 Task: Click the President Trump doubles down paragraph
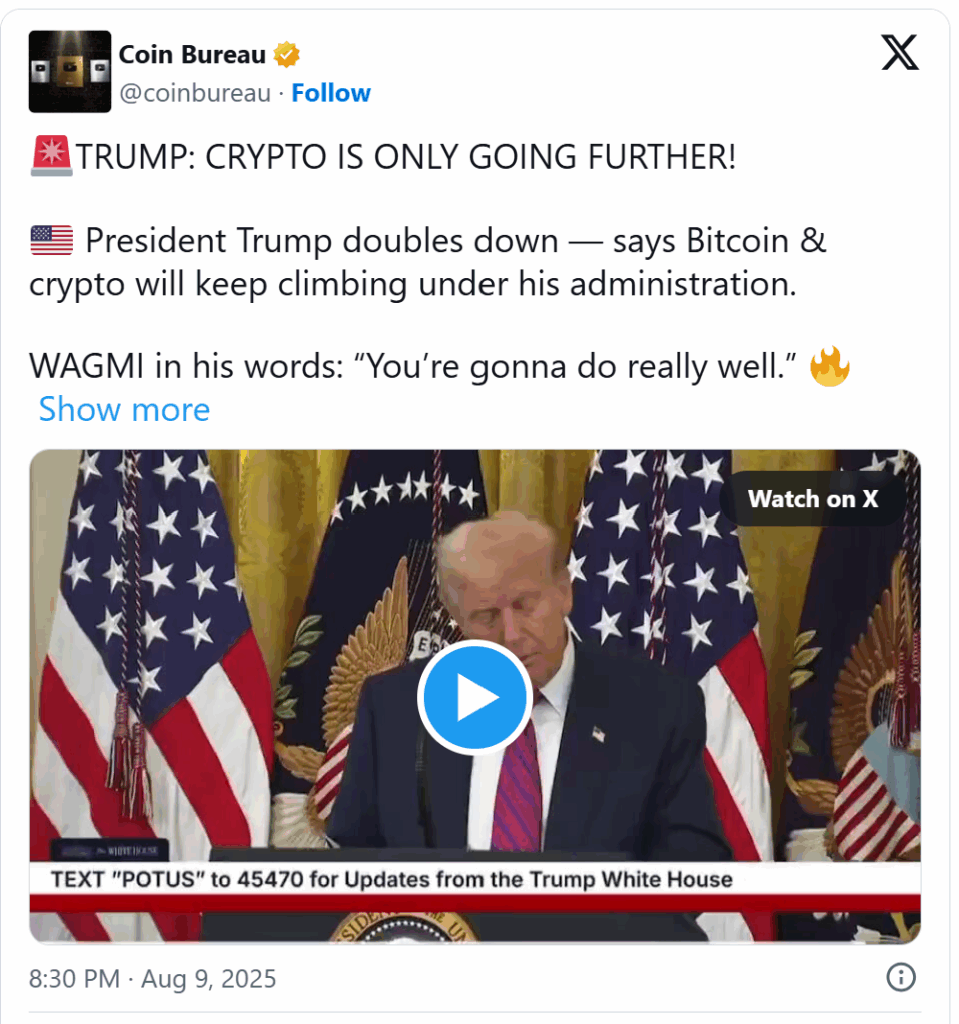point(428,262)
